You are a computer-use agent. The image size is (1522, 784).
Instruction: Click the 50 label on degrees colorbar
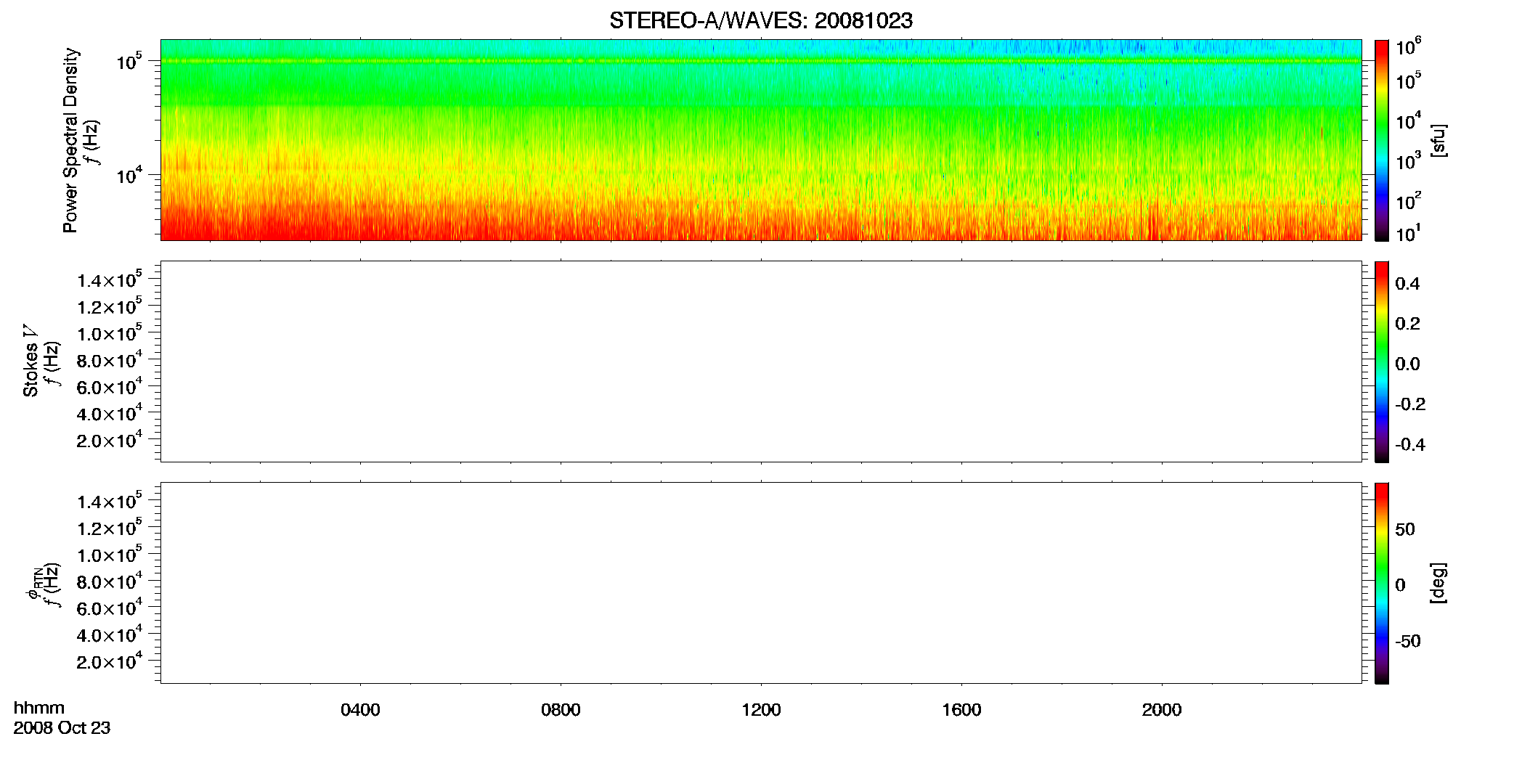coord(1405,529)
